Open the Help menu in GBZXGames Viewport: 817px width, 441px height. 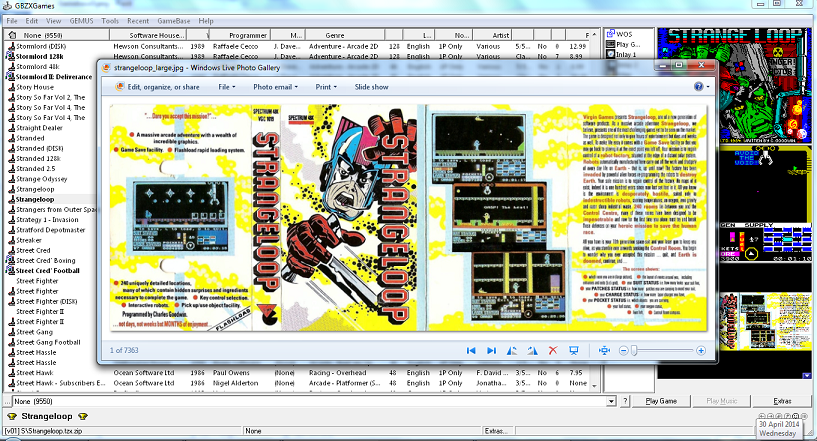click(206, 21)
